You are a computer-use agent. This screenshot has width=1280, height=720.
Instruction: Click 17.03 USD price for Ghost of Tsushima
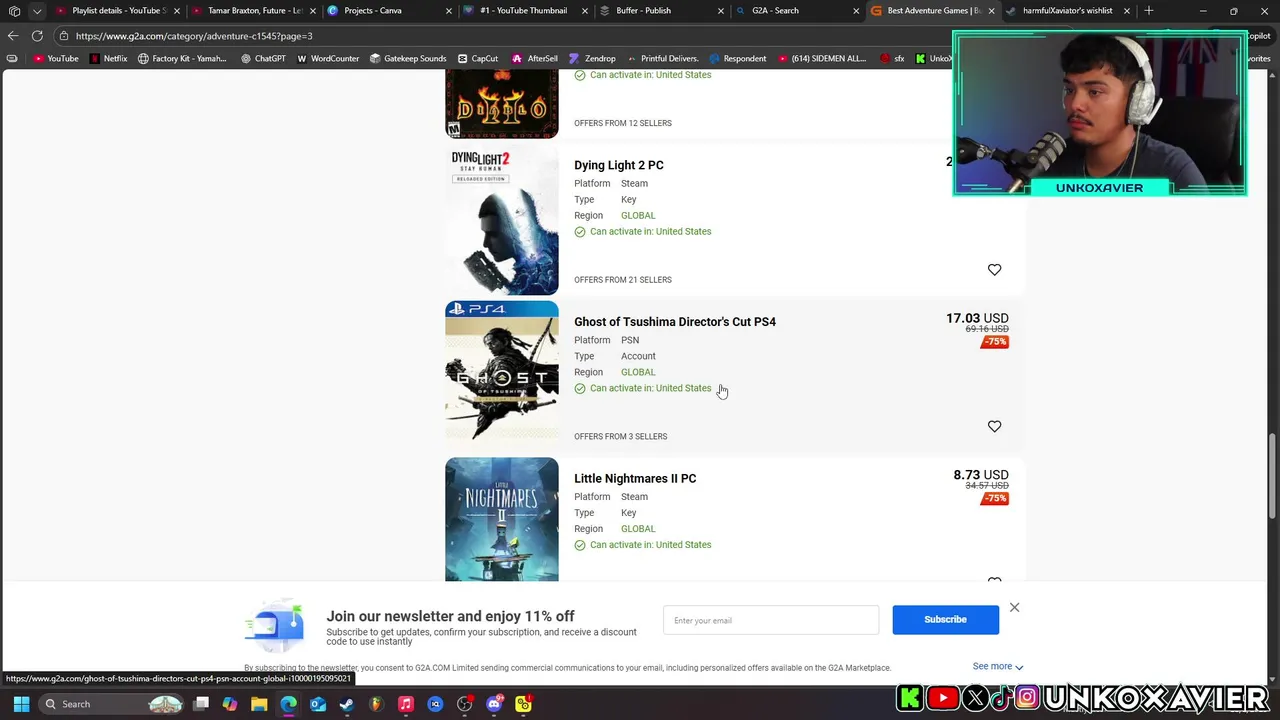pos(977,318)
